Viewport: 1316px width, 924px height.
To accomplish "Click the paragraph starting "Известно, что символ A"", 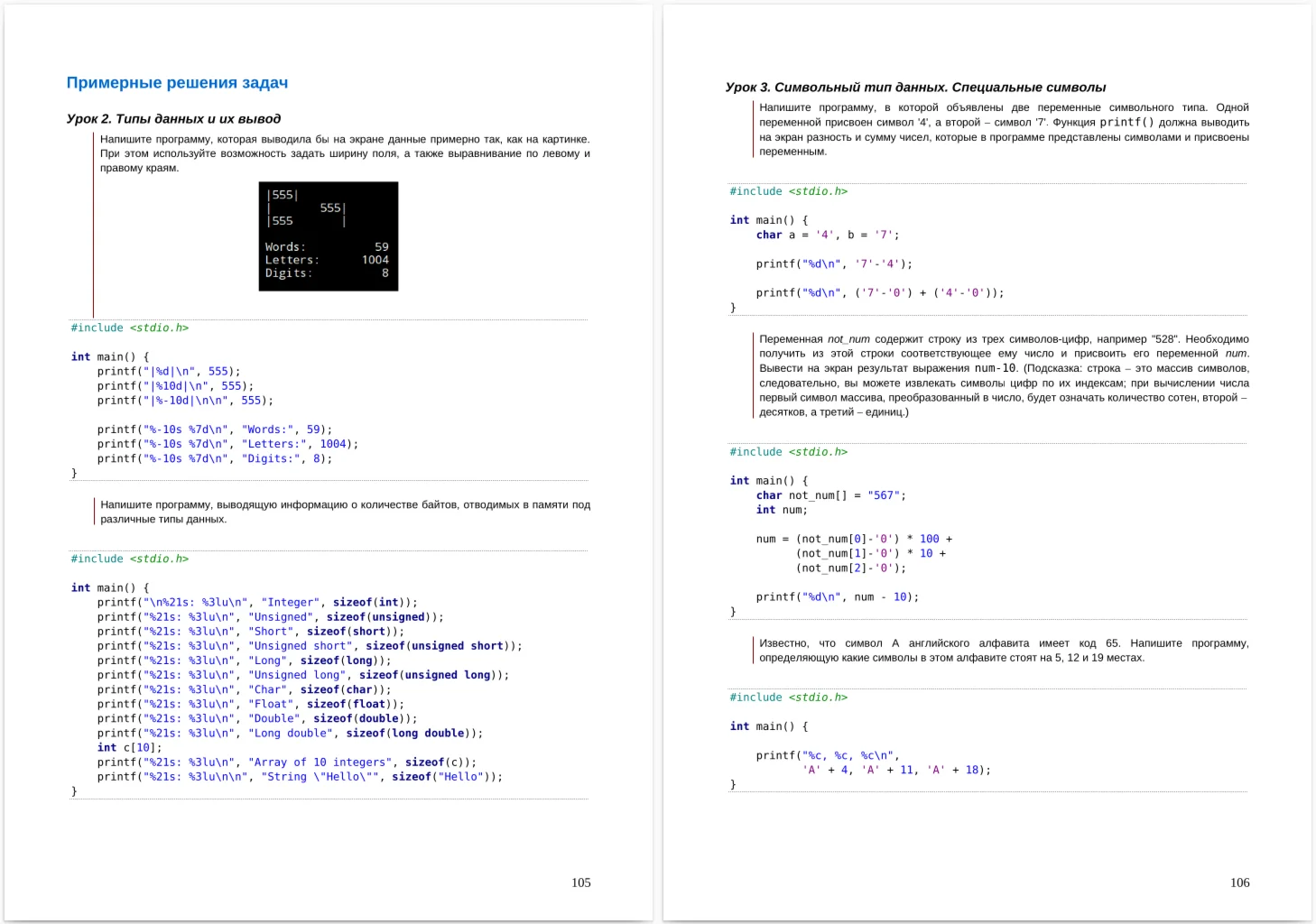I will (x=1004, y=651).
